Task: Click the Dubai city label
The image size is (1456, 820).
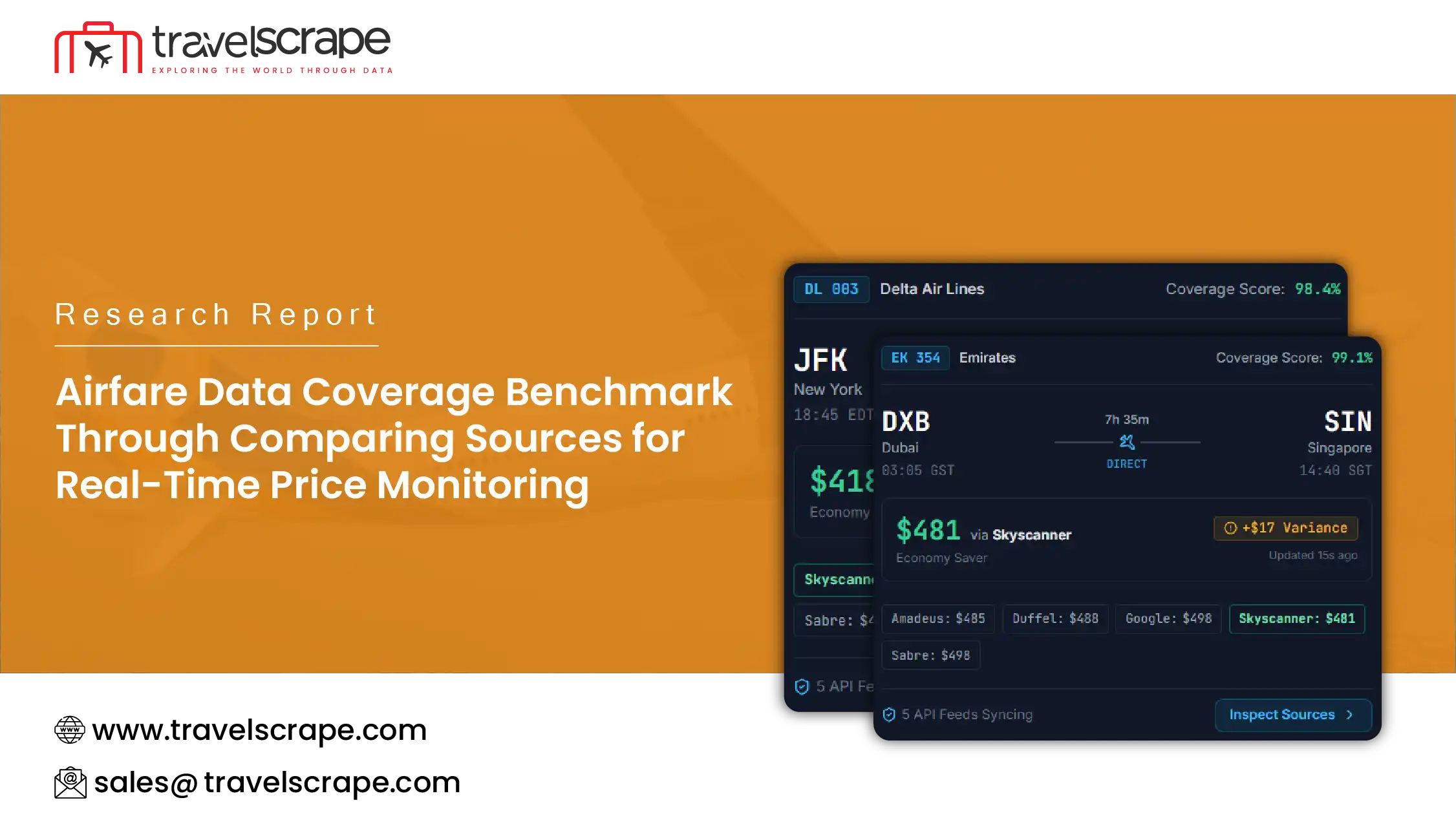Action: click(900, 448)
